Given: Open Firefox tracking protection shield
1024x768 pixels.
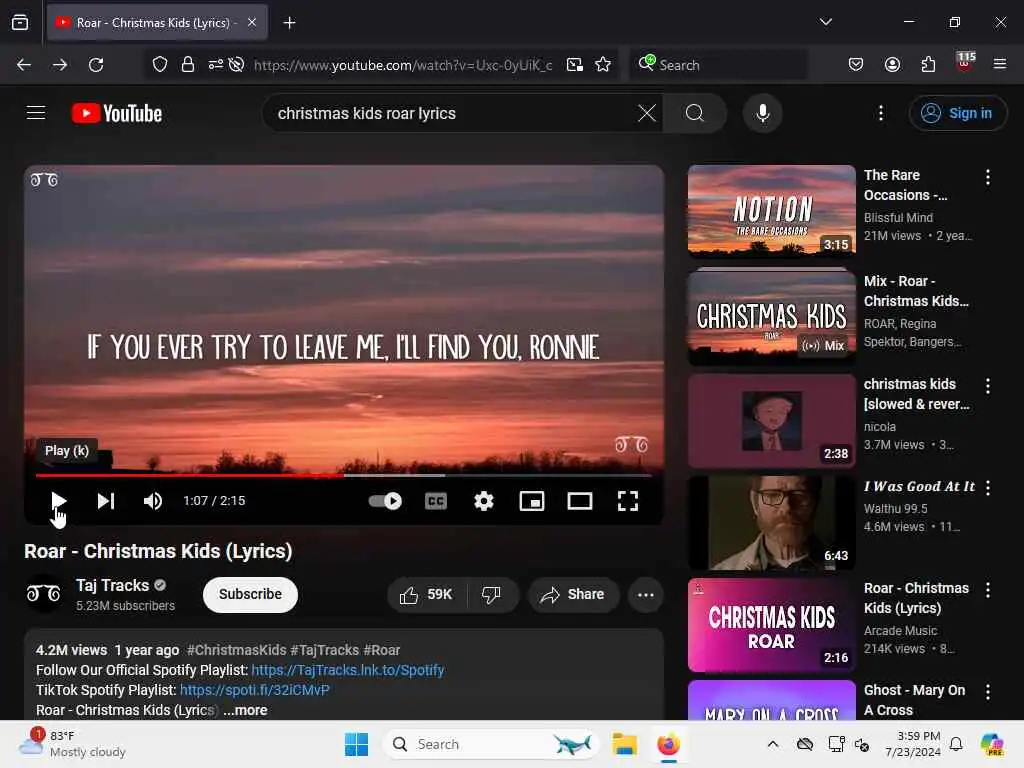Looking at the screenshot, I should pos(160,65).
